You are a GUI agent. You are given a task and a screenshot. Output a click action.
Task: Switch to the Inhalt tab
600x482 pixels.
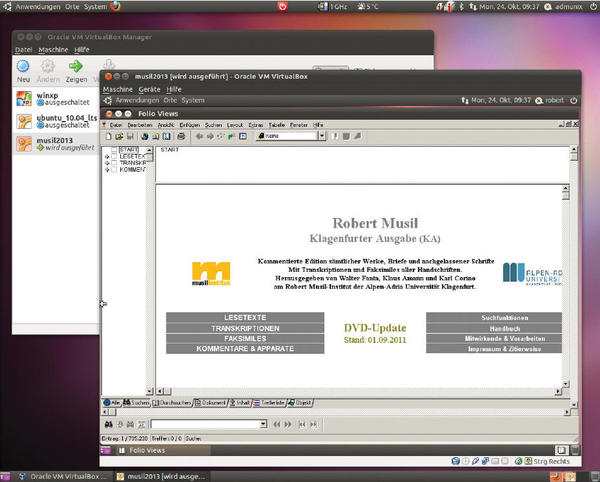[240, 403]
